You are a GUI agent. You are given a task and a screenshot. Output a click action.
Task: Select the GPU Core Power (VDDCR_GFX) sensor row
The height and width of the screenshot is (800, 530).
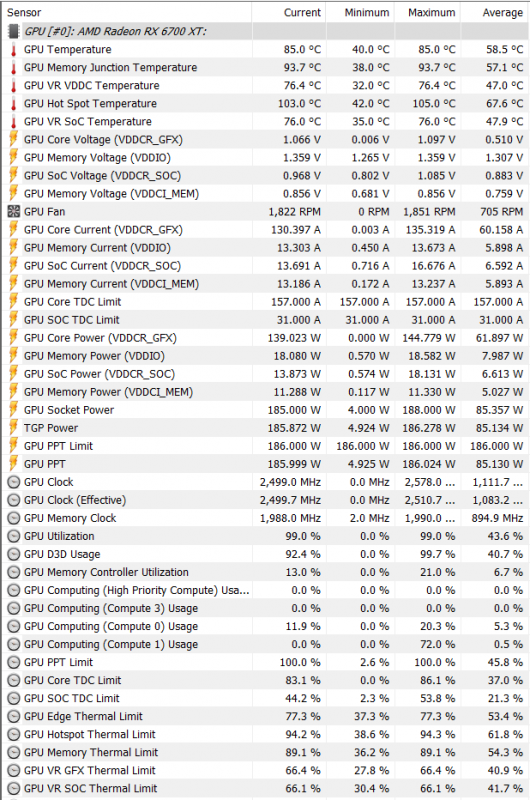click(x=265, y=338)
